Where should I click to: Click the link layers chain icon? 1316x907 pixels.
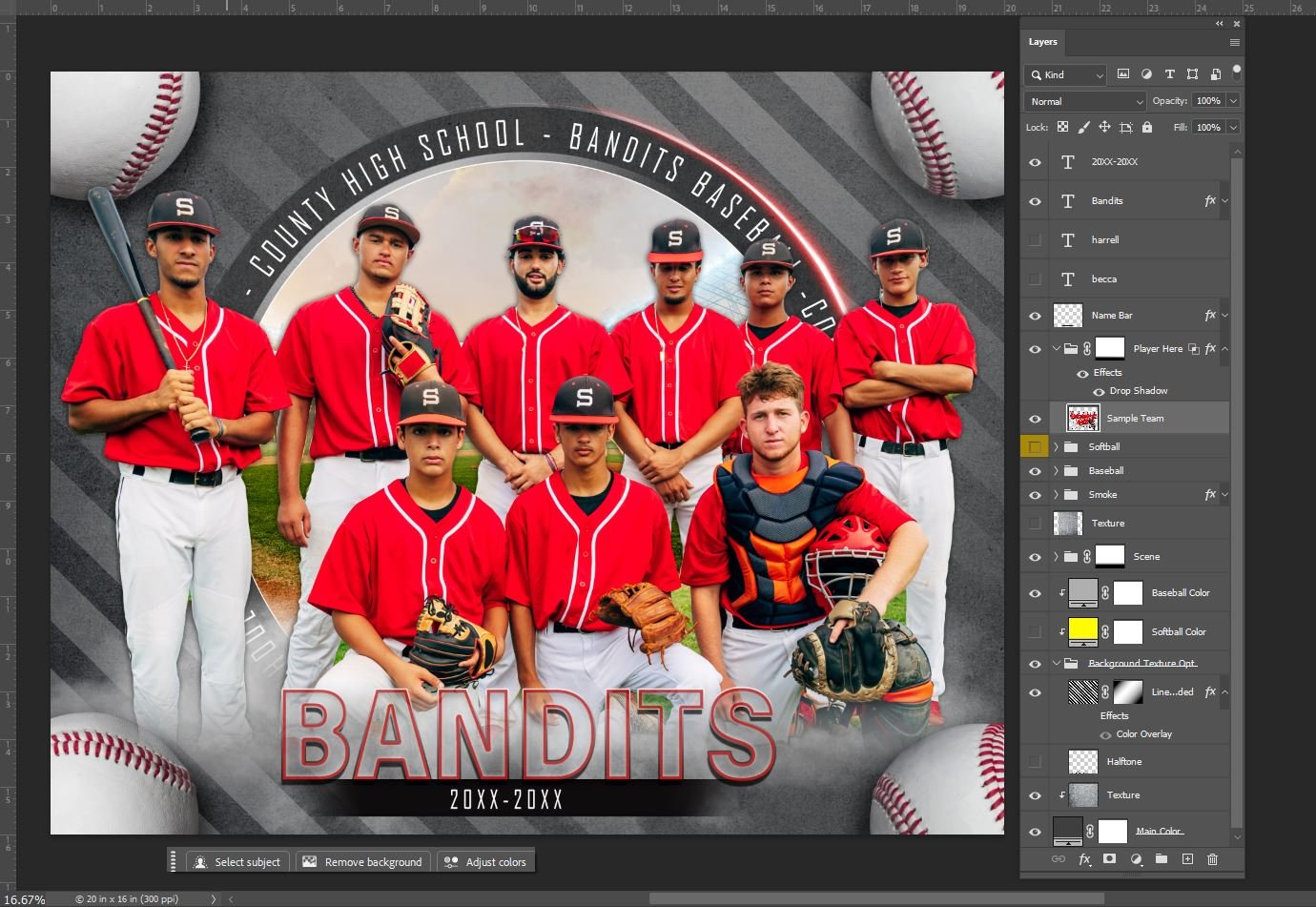1057,859
